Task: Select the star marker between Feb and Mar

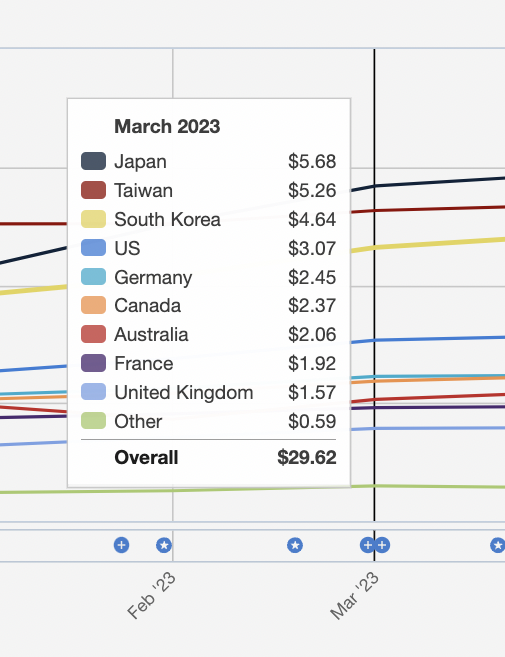Action: click(x=295, y=545)
